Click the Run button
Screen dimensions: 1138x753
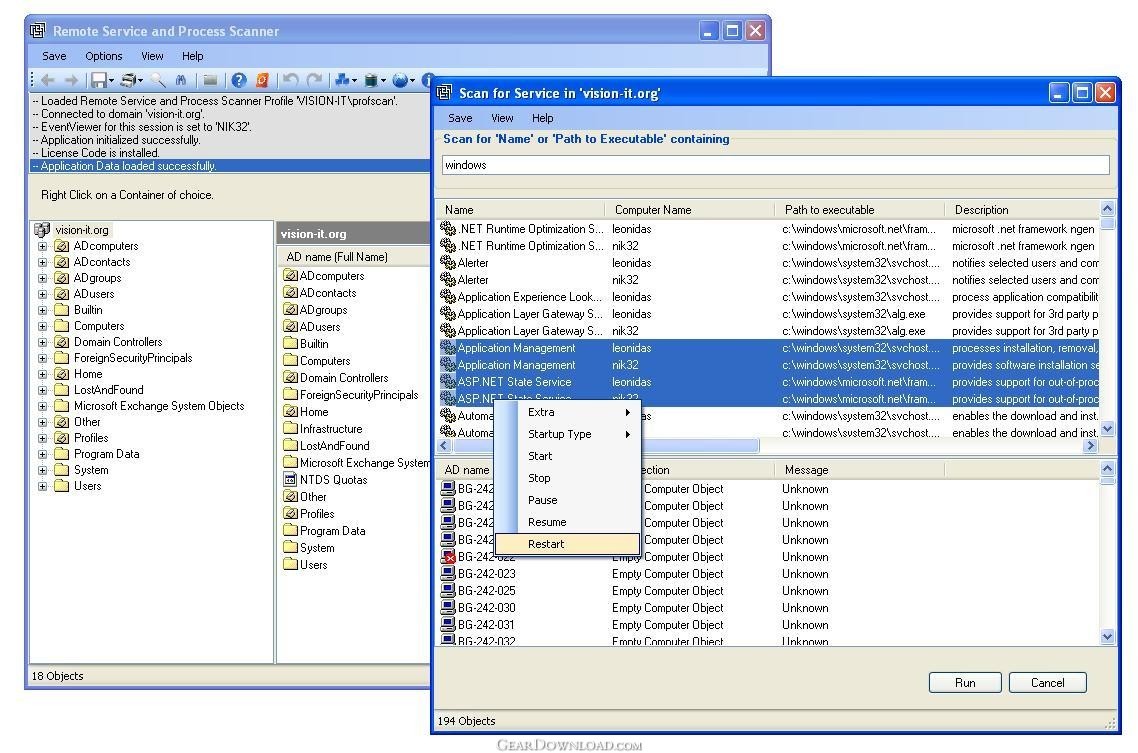[965, 683]
